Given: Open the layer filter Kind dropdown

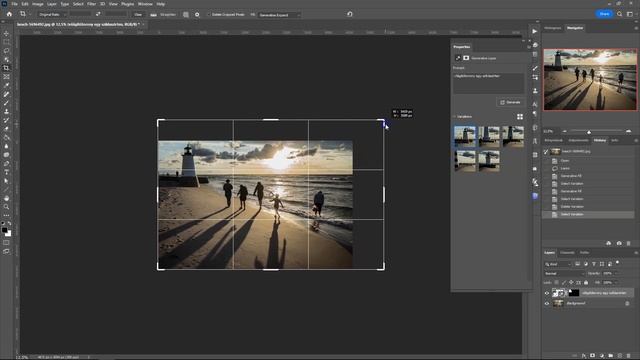Looking at the screenshot, I should (558, 264).
